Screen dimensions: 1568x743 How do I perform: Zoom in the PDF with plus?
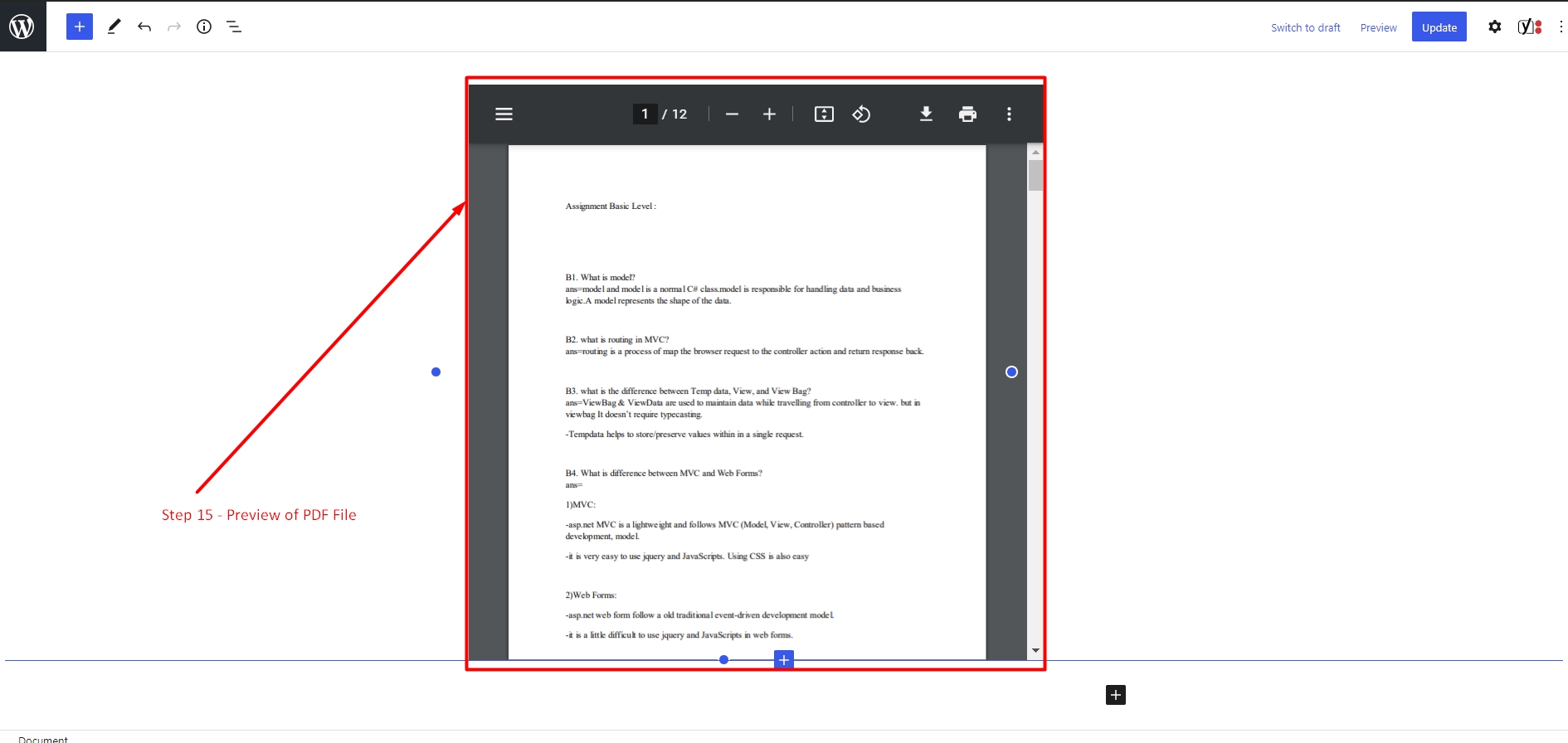tap(769, 114)
